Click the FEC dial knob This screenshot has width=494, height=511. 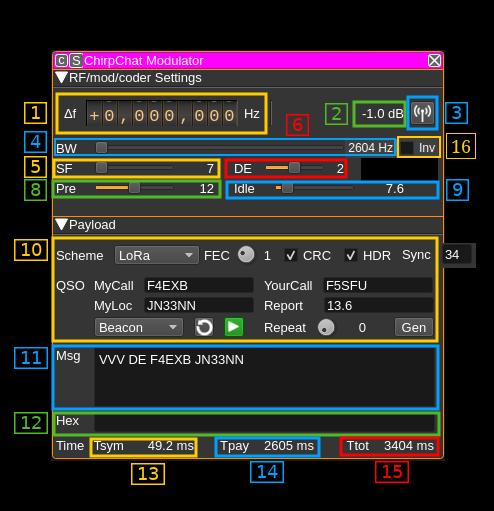[x=246, y=255]
